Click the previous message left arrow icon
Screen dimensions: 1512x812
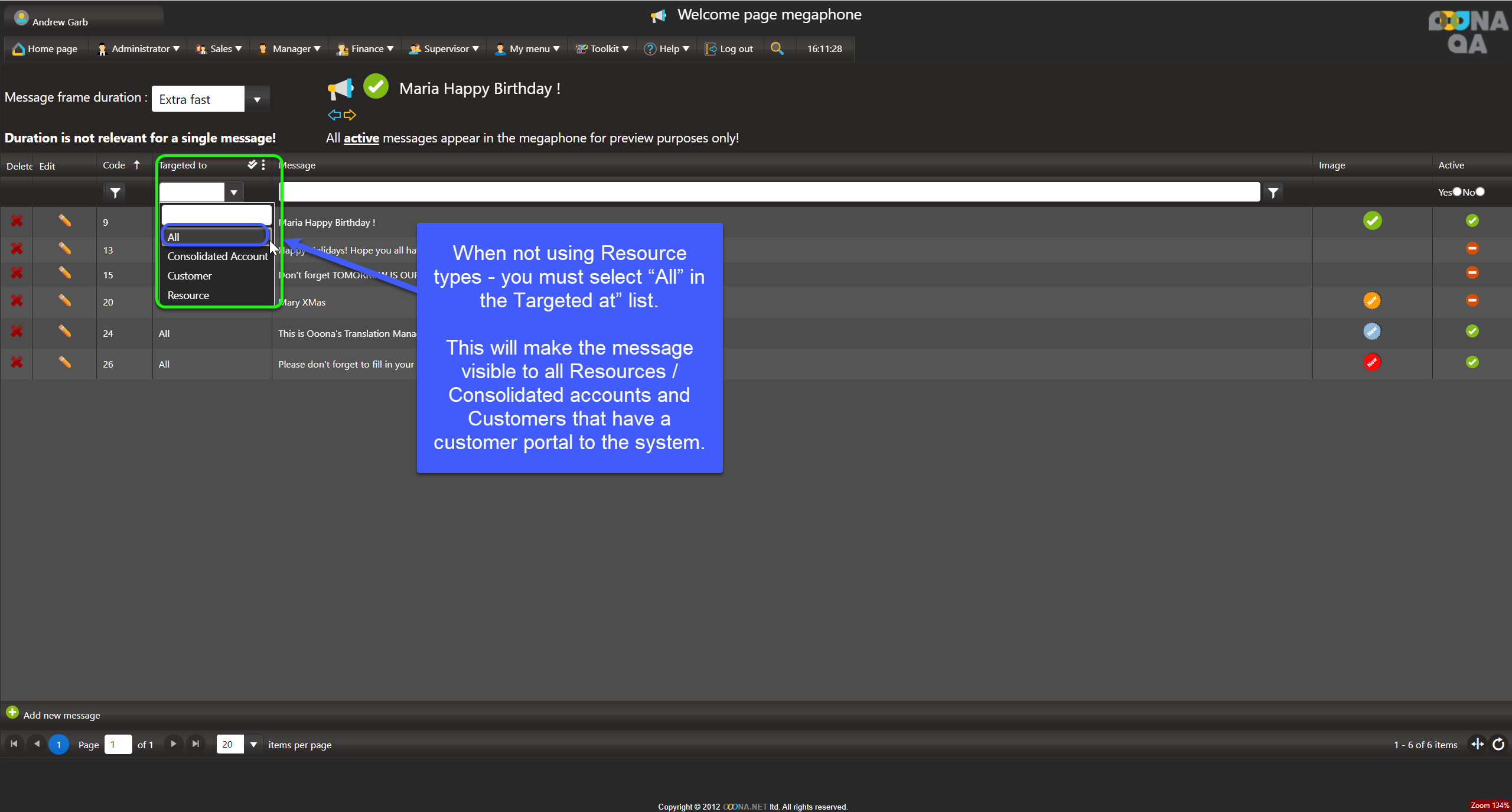tap(334, 115)
